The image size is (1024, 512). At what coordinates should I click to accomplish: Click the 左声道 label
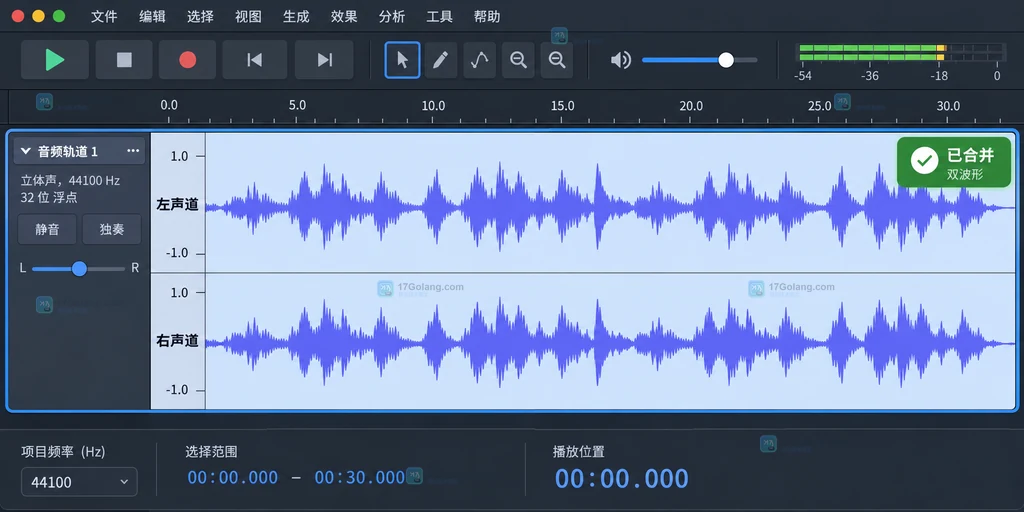tap(177, 205)
